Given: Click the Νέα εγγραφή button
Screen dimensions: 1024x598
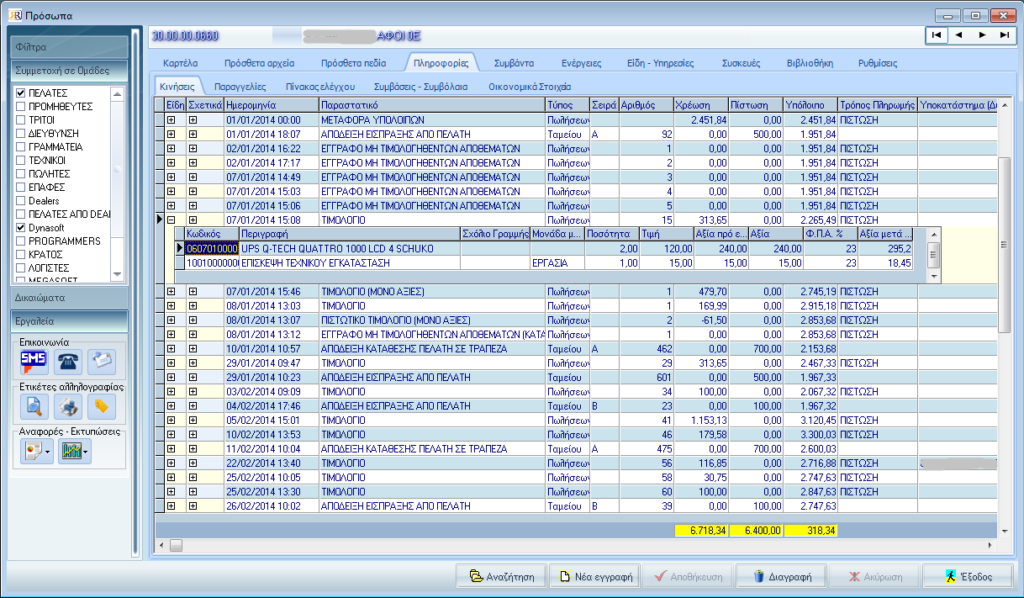Looking at the screenshot, I should 596,576.
